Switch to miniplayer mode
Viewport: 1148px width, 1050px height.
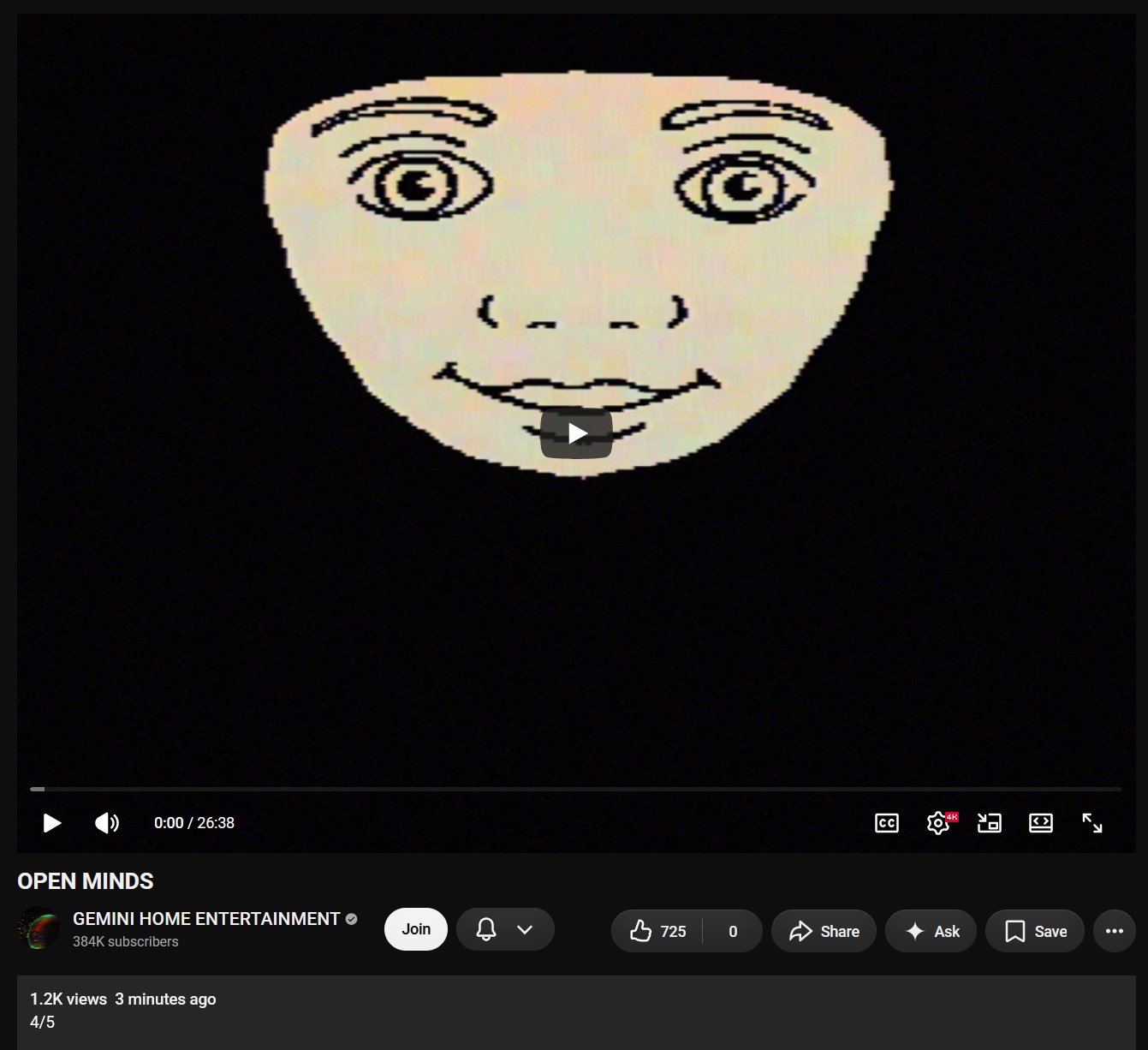tap(990, 823)
